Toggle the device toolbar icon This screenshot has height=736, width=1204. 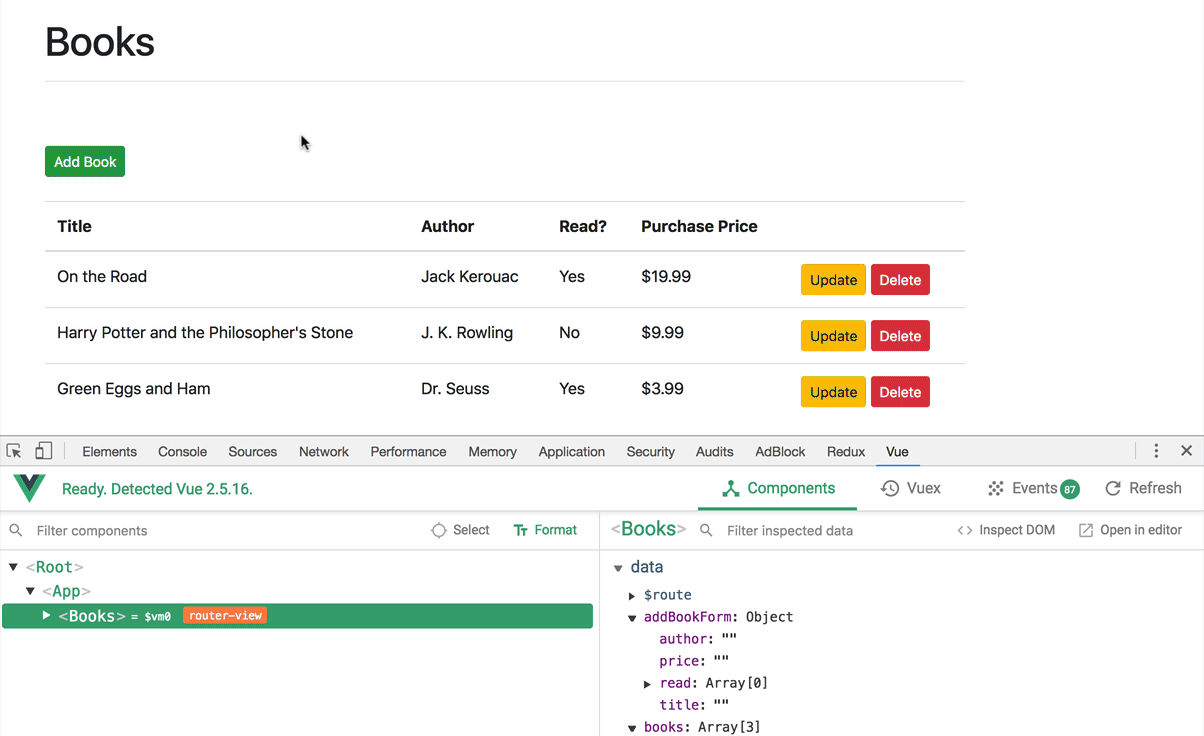(44, 451)
